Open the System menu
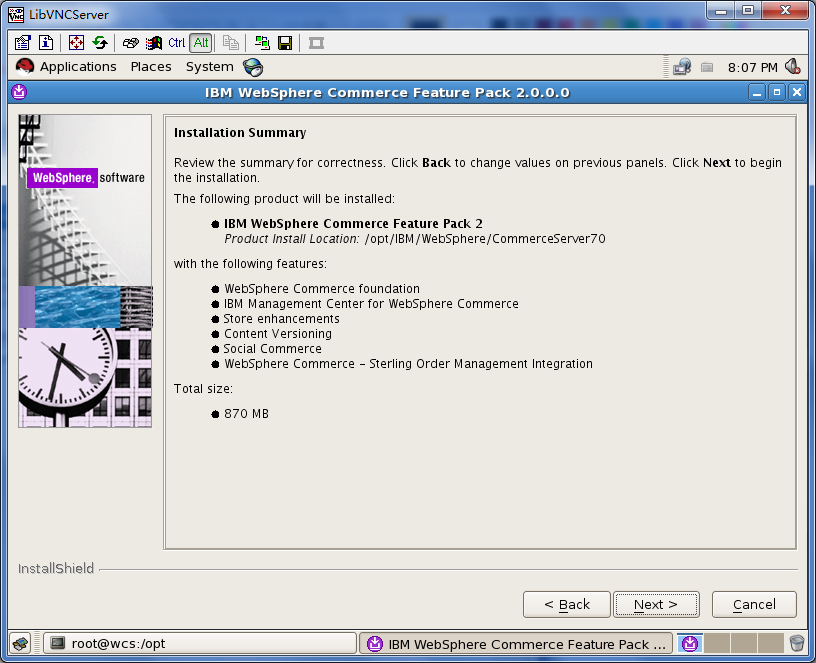This screenshot has height=663, width=816. 210,67
